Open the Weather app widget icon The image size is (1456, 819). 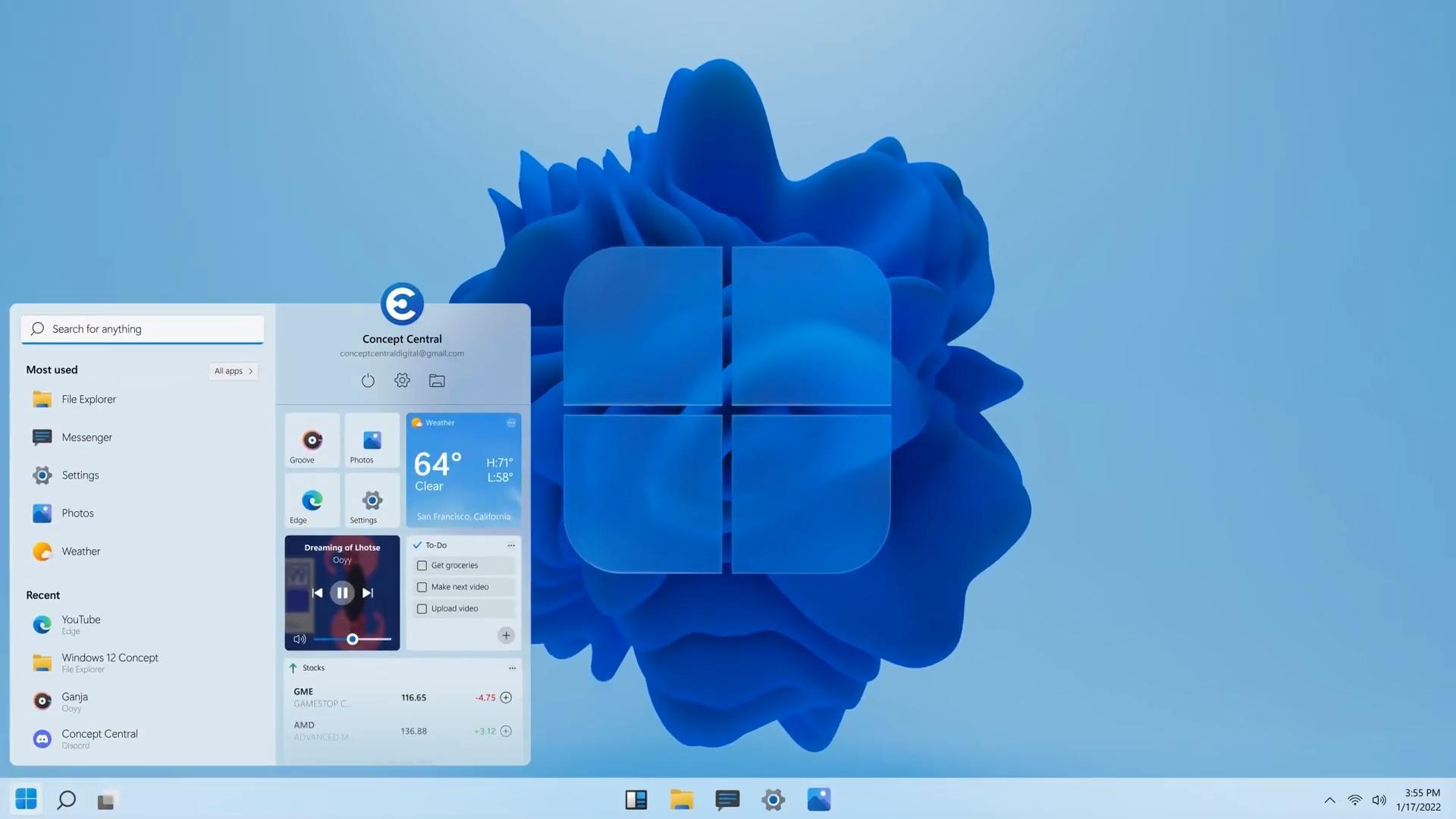(416, 422)
